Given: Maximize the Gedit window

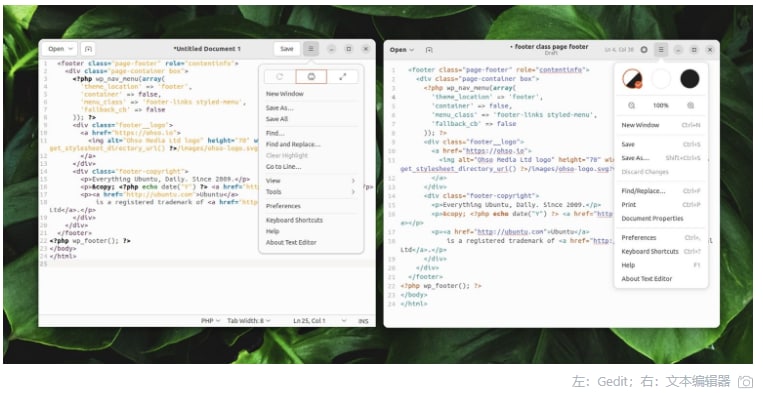Looking at the screenshot, I should (x=348, y=49).
